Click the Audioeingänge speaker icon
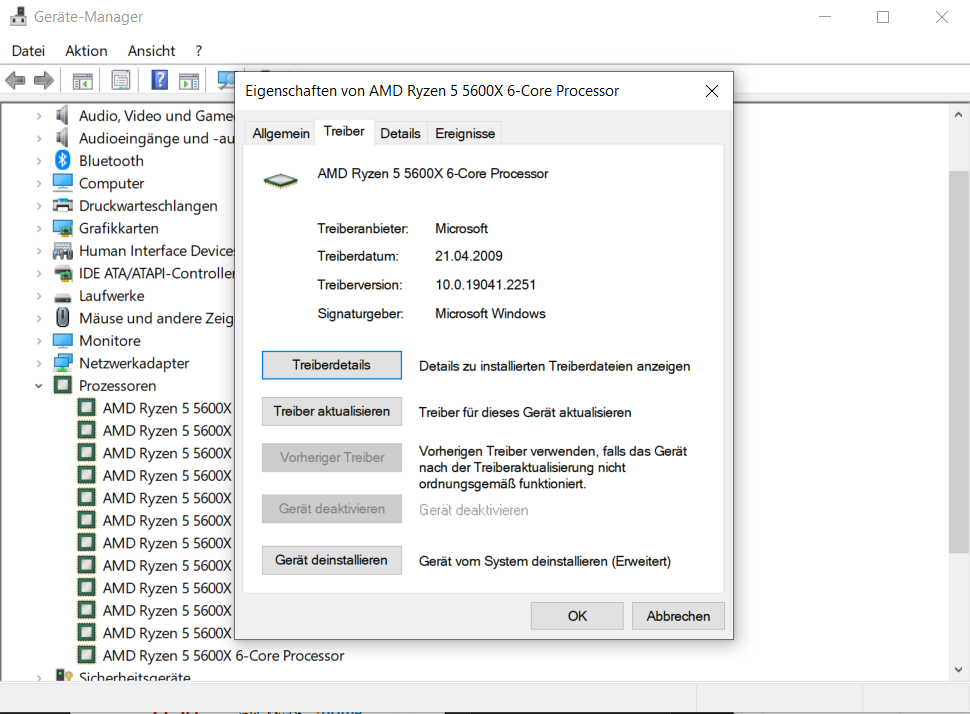Viewport: 970px width, 714px height. tap(62, 137)
